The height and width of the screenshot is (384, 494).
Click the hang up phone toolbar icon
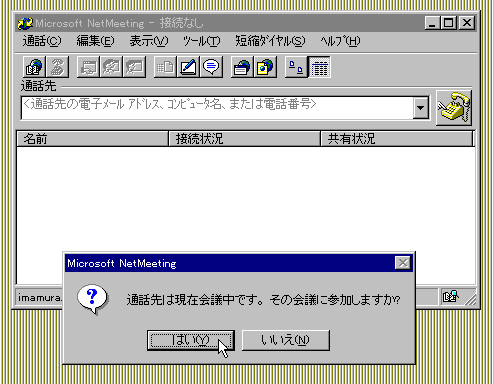click(58, 67)
